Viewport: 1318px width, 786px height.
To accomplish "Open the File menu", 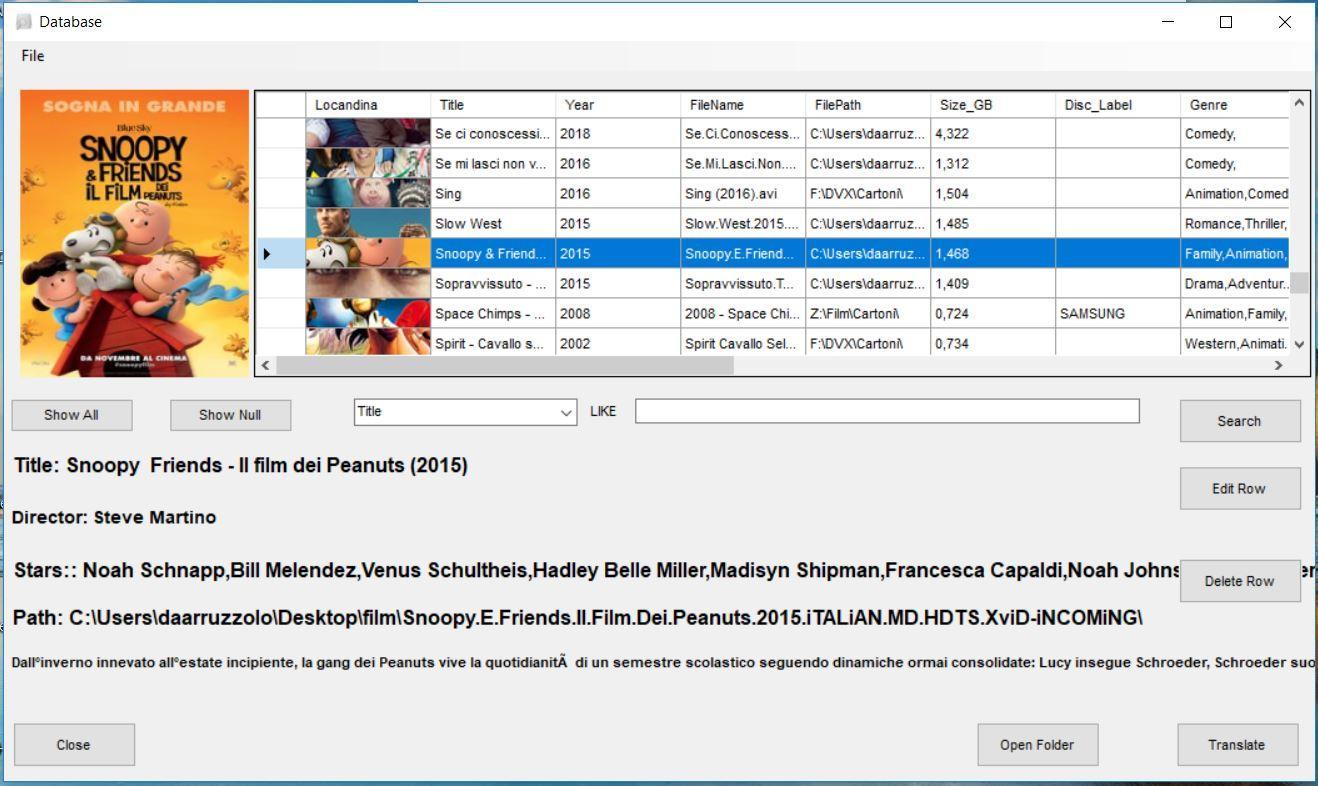I will 33,56.
